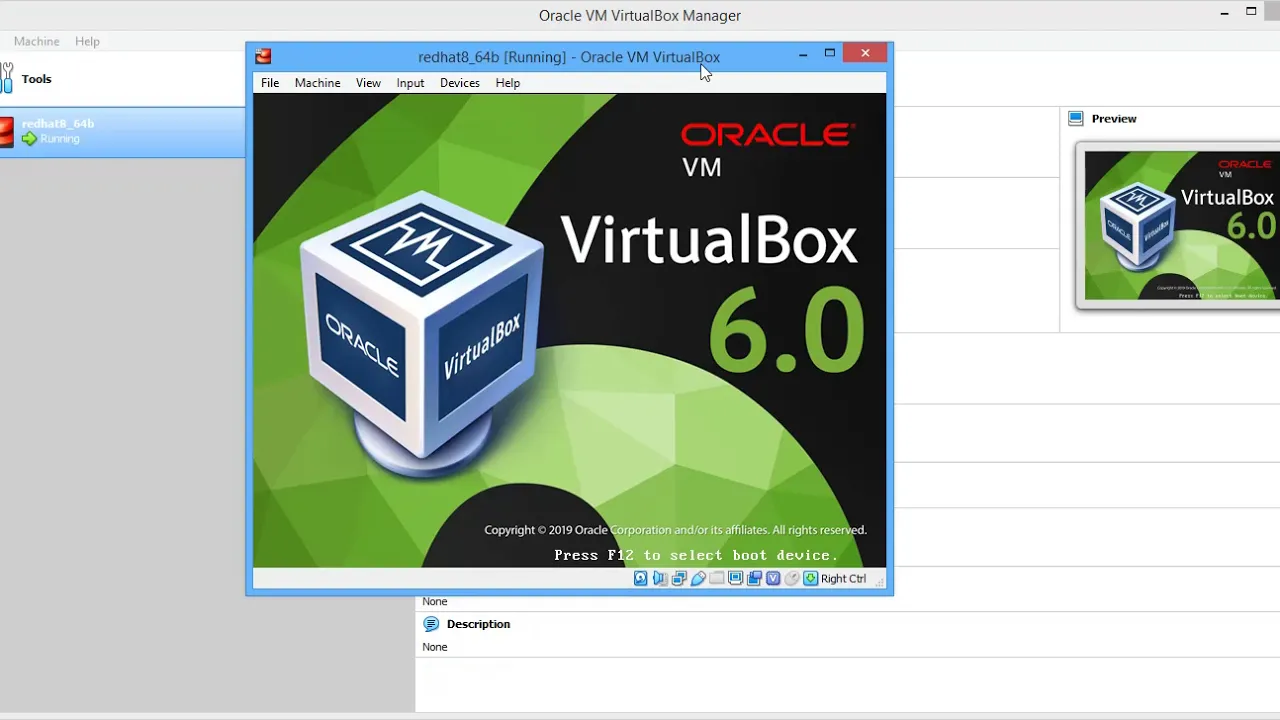Image resolution: width=1280 pixels, height=720 pixels.
Task: Minimize the VirtualBox Manager window
Action: click(1225, 13)
